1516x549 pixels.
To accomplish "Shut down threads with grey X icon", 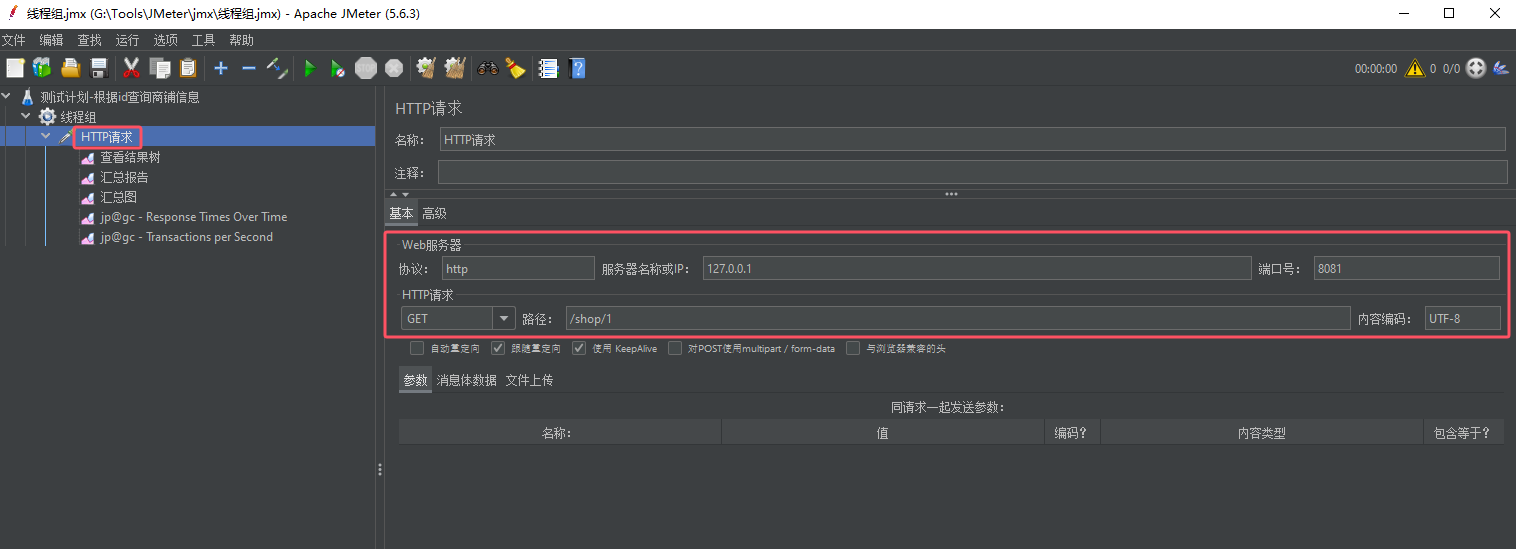I will pos(394,68).
